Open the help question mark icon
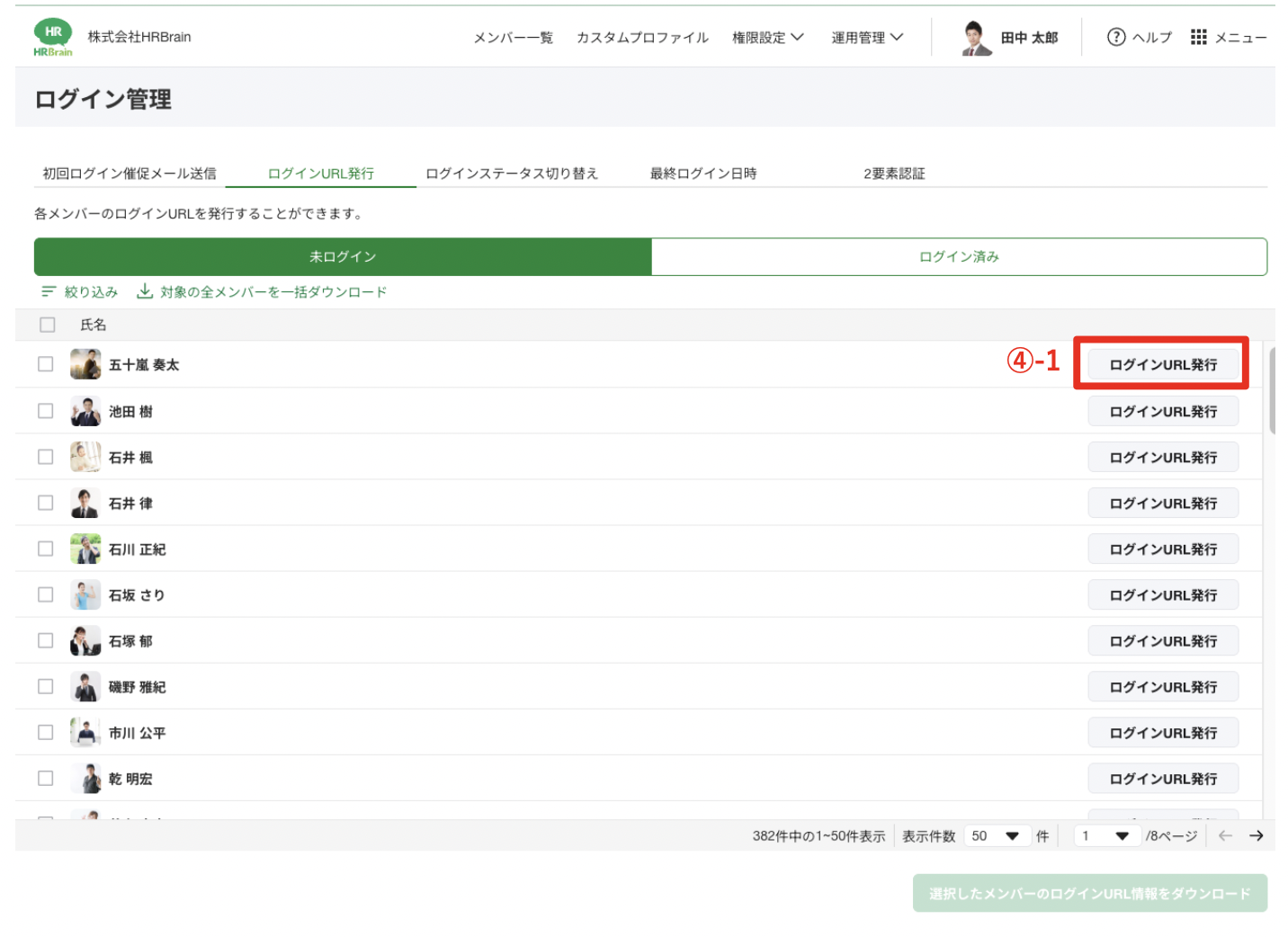 (1115, 37)
